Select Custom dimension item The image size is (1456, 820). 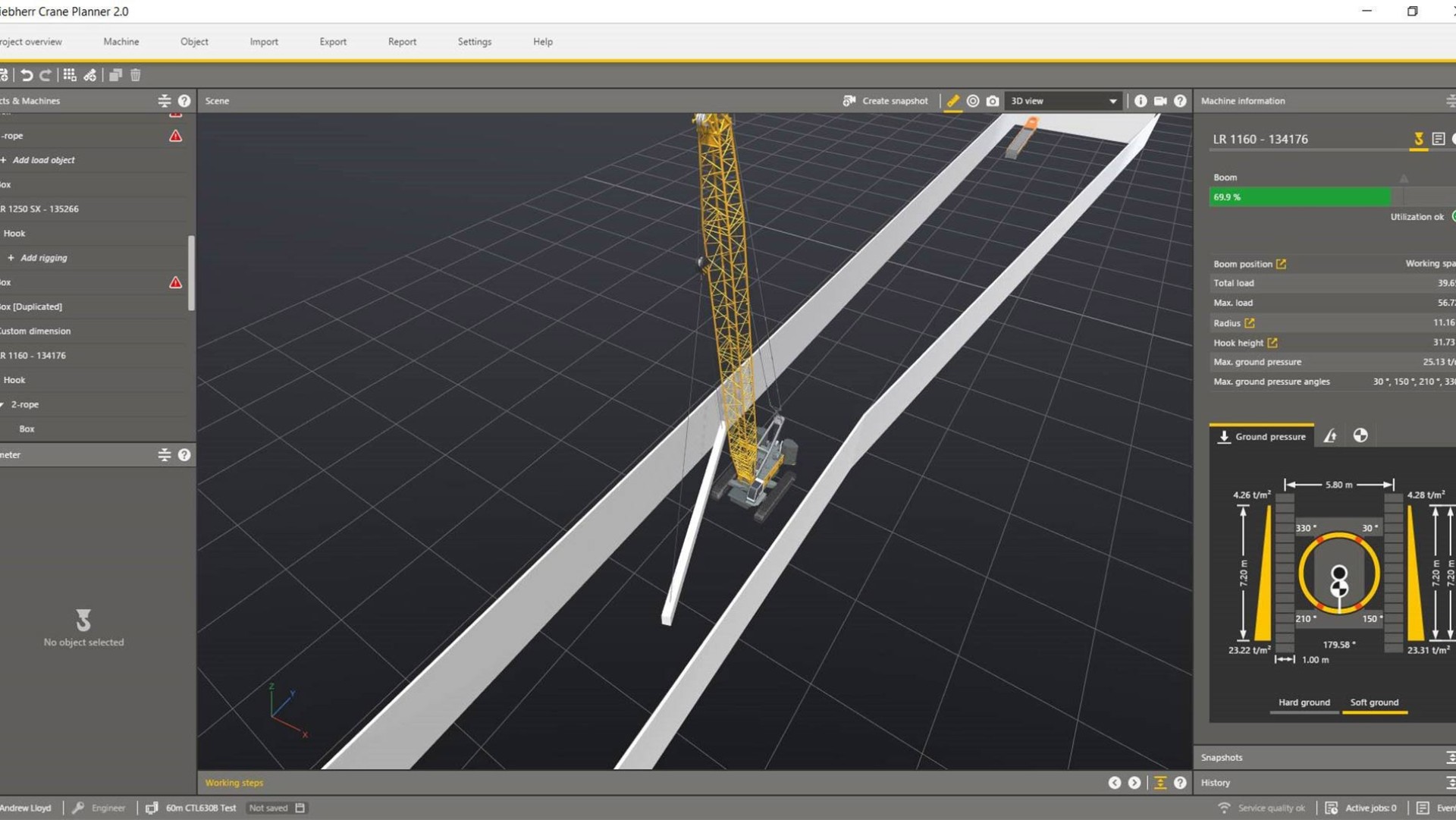[x=35, y=331]
